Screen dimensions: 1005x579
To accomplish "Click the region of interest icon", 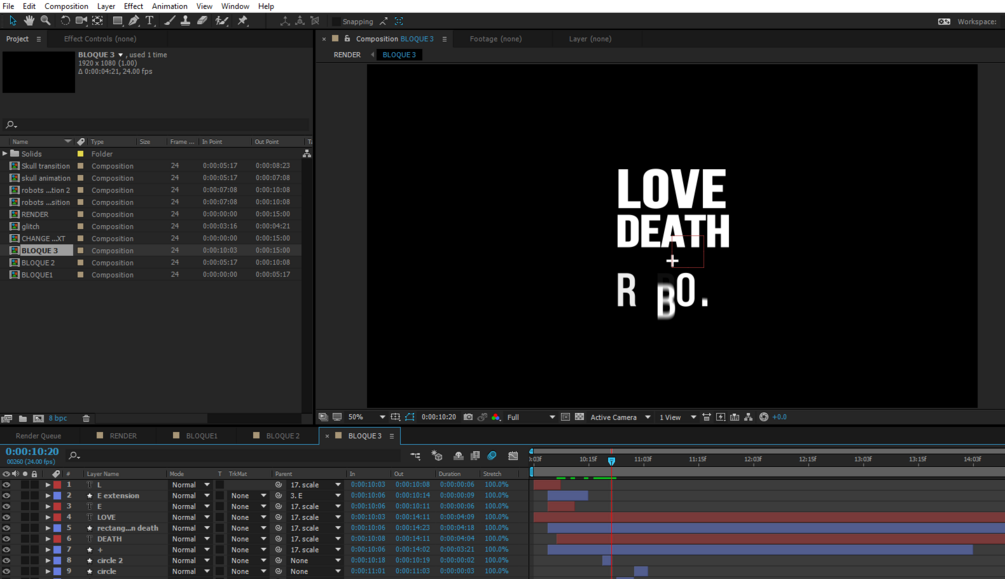I will (x=565, y=417).
